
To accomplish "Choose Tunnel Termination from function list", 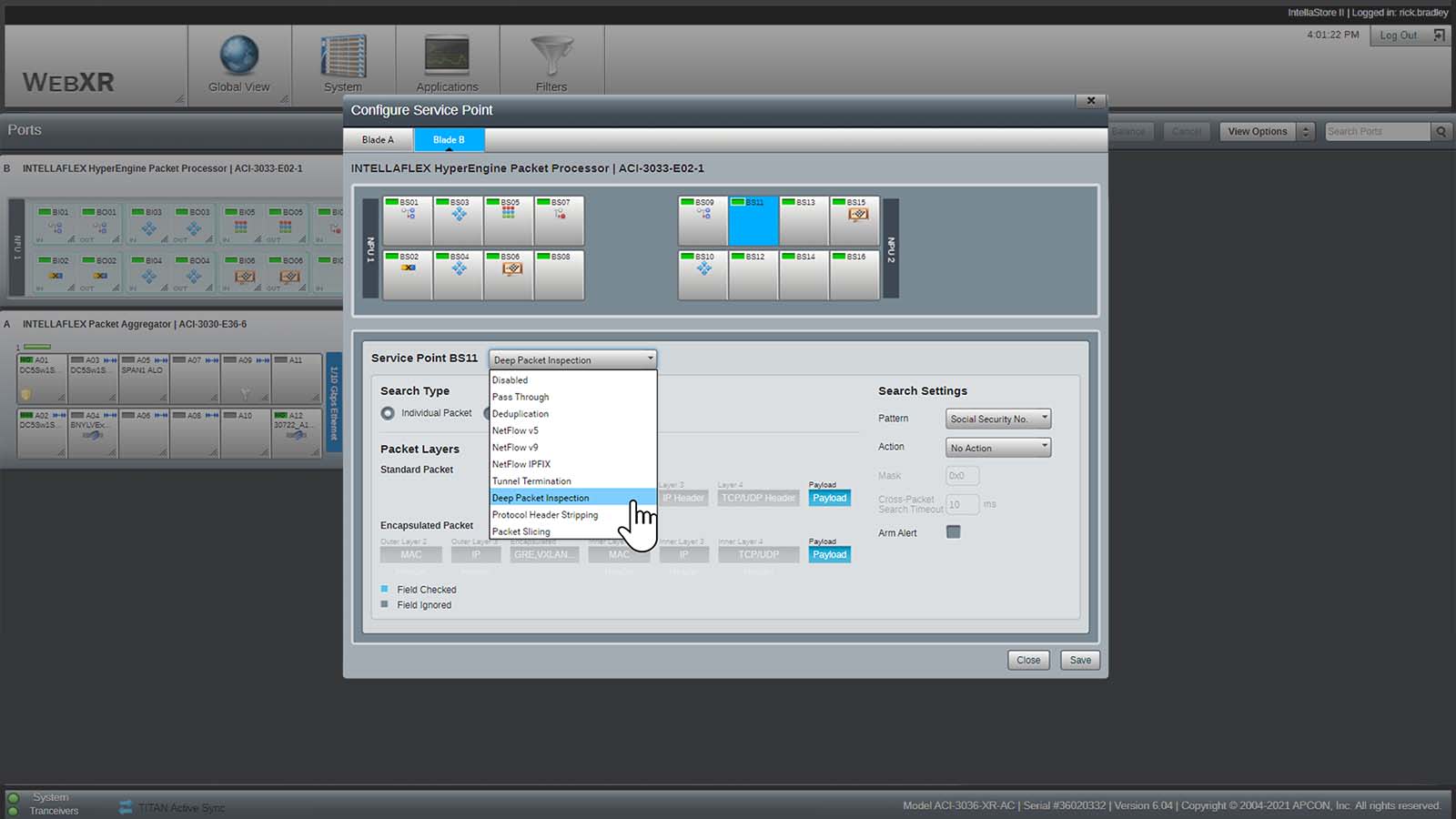I will coord(572,481).
